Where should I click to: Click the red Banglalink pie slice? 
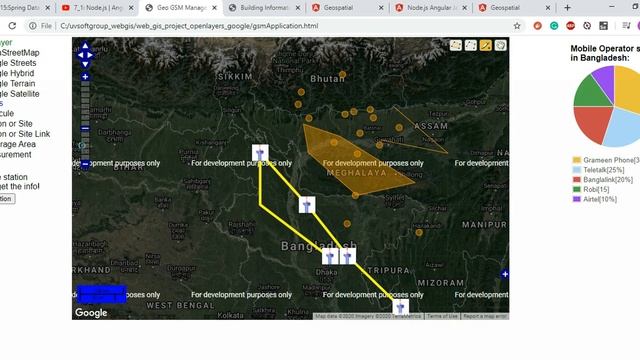[592, 122]
